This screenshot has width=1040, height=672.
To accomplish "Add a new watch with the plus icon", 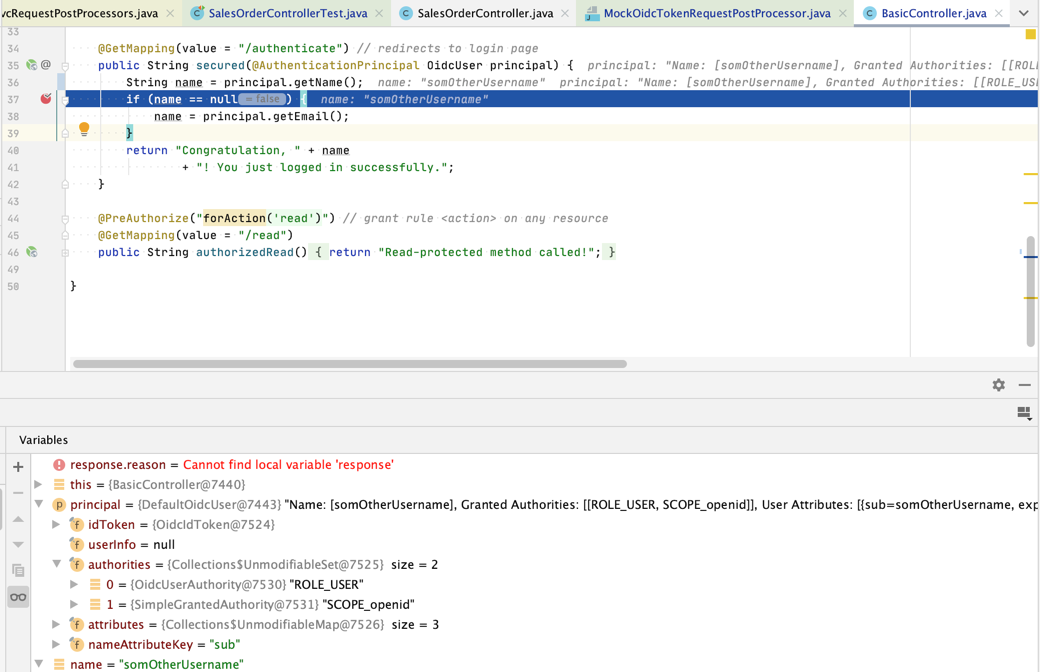I will point(18,466).
